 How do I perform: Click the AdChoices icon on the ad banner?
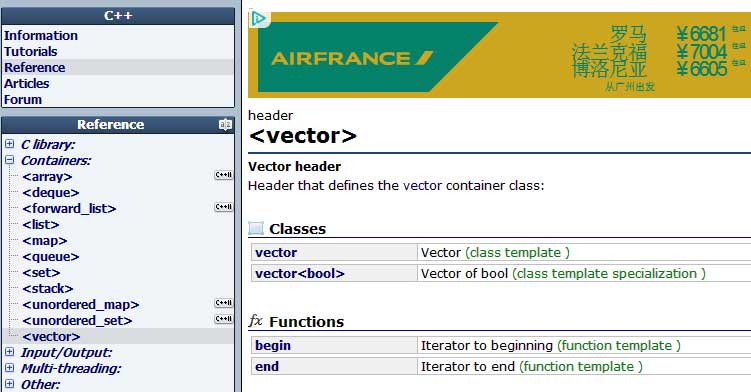[x=259, y=19]
